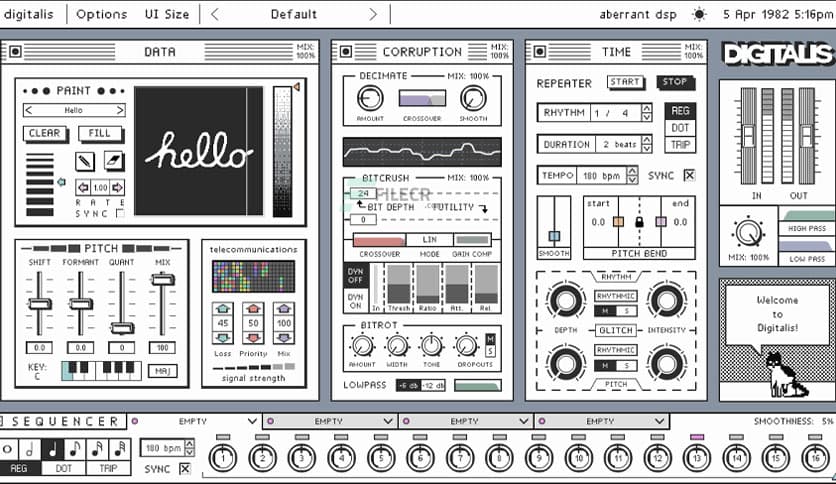The width and height of the screenshot is (836, 484).
Task: Open the second sequencer EMPTY dropdown
Action: [x=331, y=421]
